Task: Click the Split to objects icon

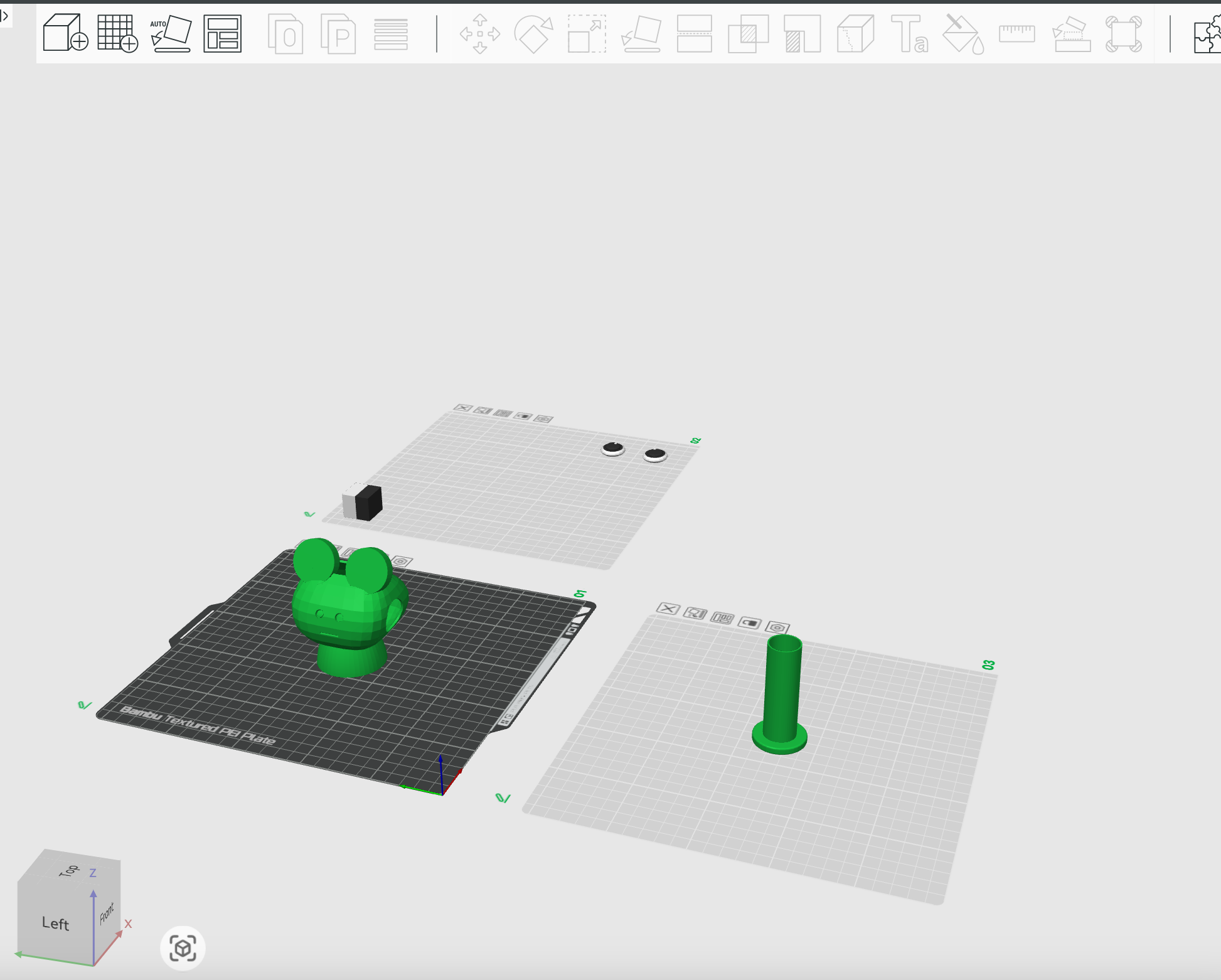Action: pyautogui.click(x=285, y=34)
